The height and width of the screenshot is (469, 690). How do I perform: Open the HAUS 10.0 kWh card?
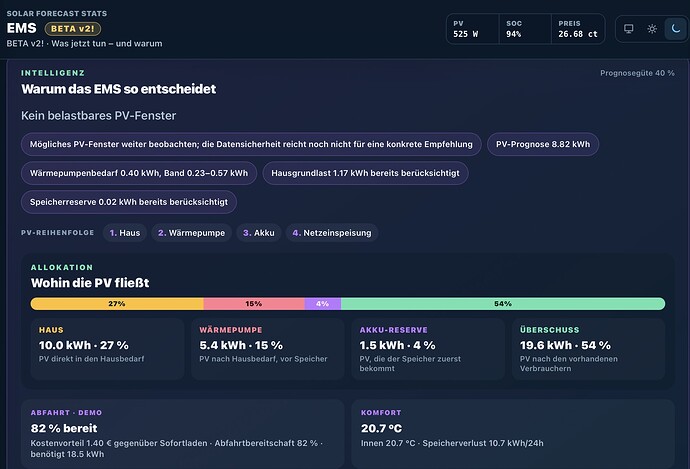(x=107, y=349)
